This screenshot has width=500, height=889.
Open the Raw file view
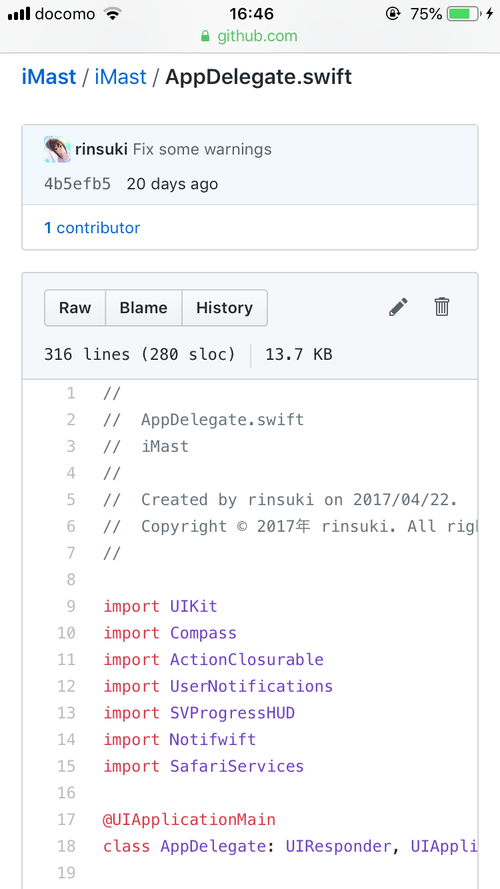[x=75, y=308]
